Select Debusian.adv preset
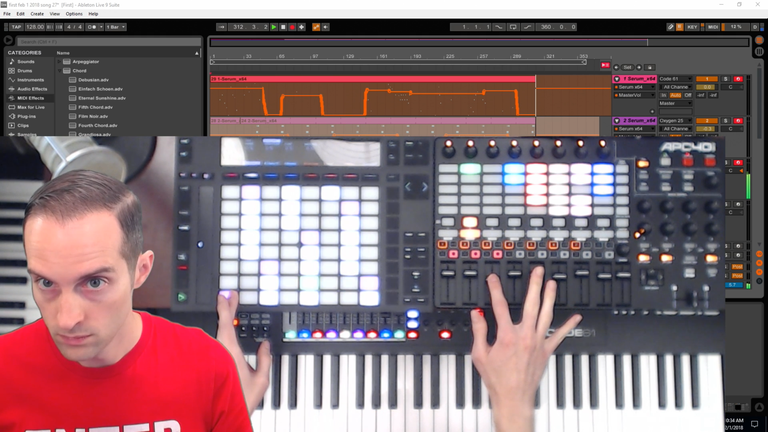This screenshot has height=432, width=768. coord(94,80)
